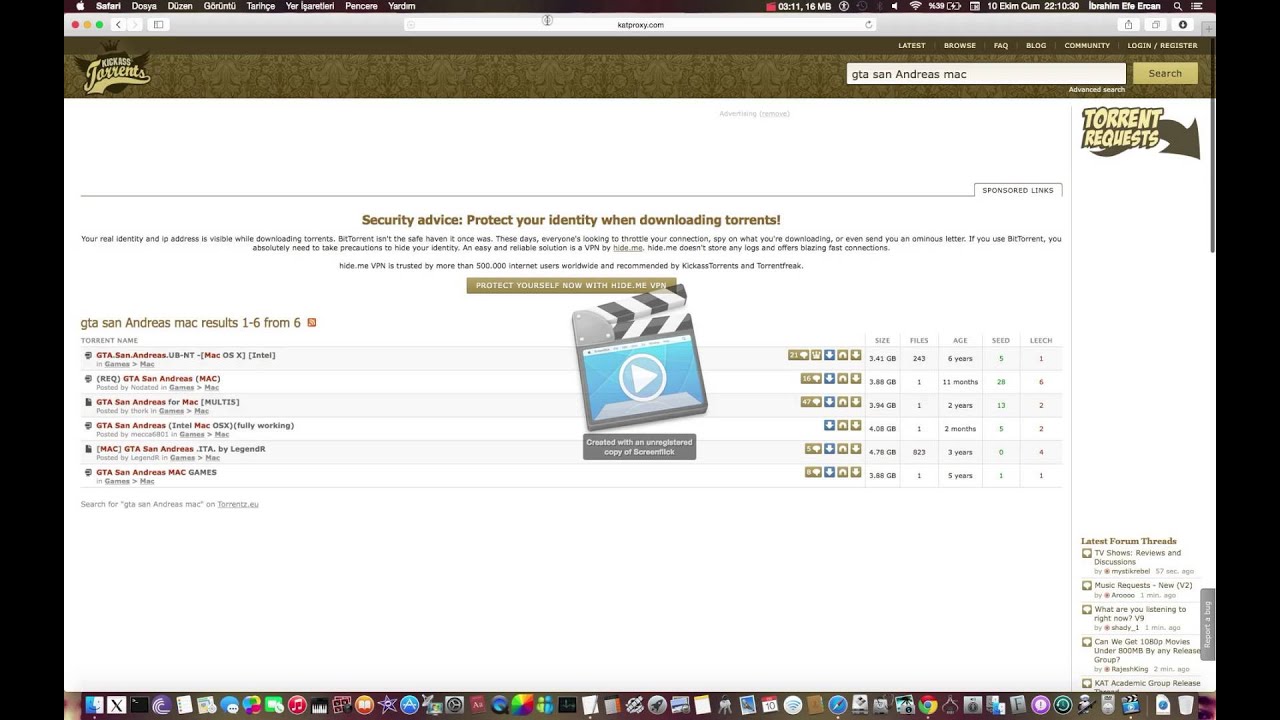The width and height of the screenshot is (1280, 720).
Task: Click the (remove) advertising link
Action: (x=775, y=114)
